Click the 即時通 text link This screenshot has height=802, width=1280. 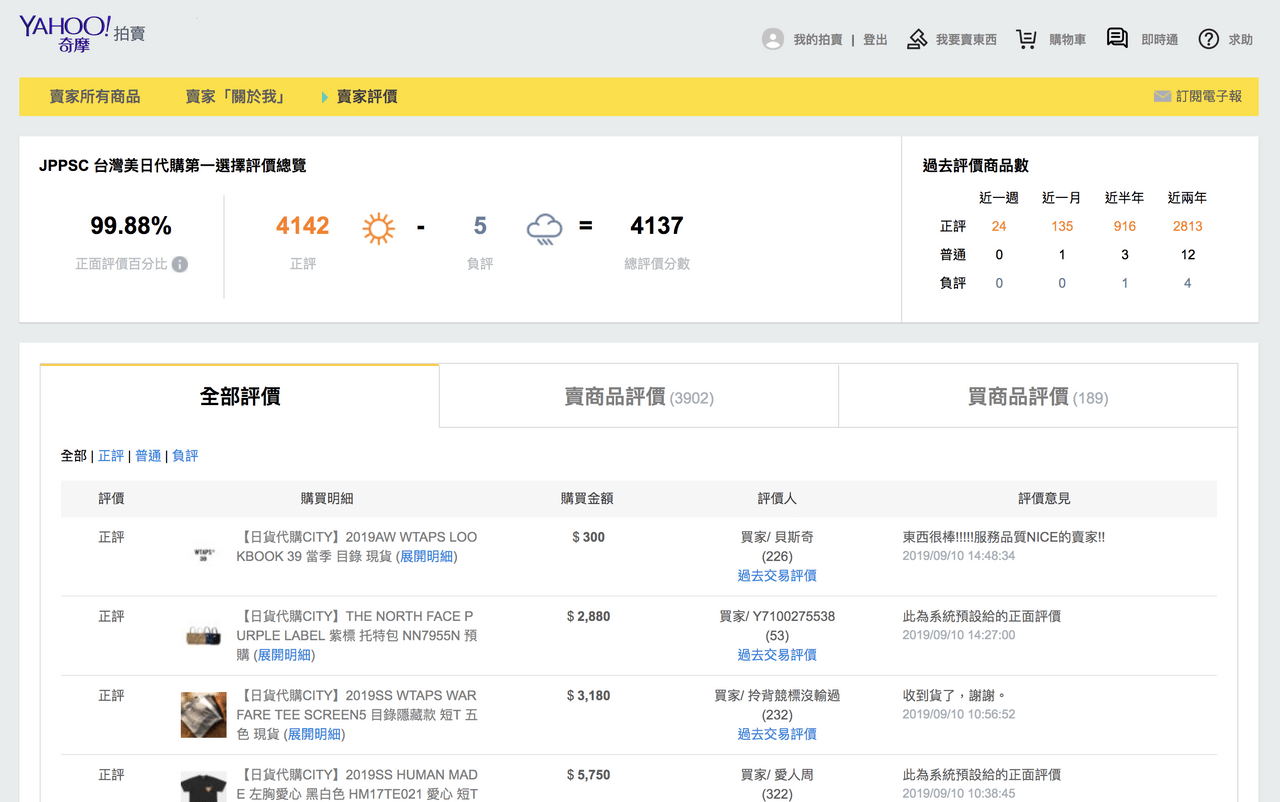click(1160, 40)
